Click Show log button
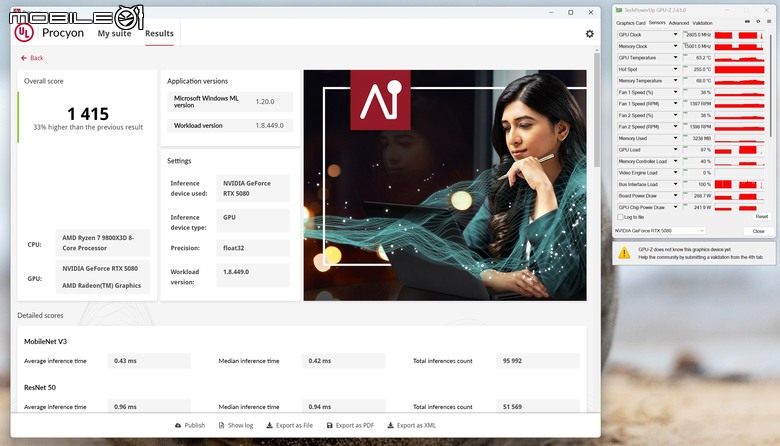 pos(236,426)
